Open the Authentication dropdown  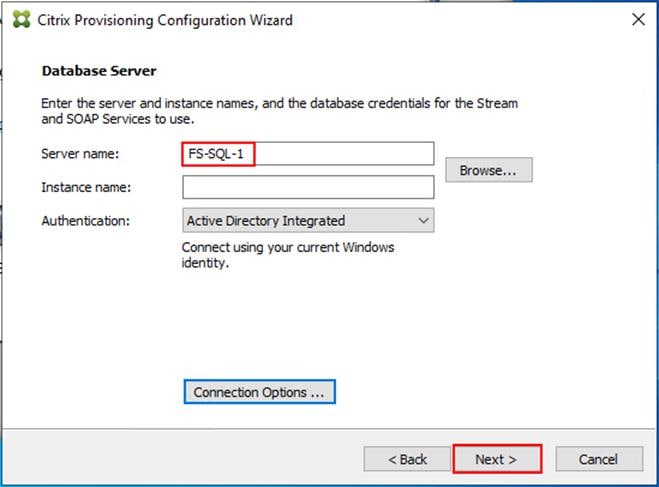pos(308,221)
